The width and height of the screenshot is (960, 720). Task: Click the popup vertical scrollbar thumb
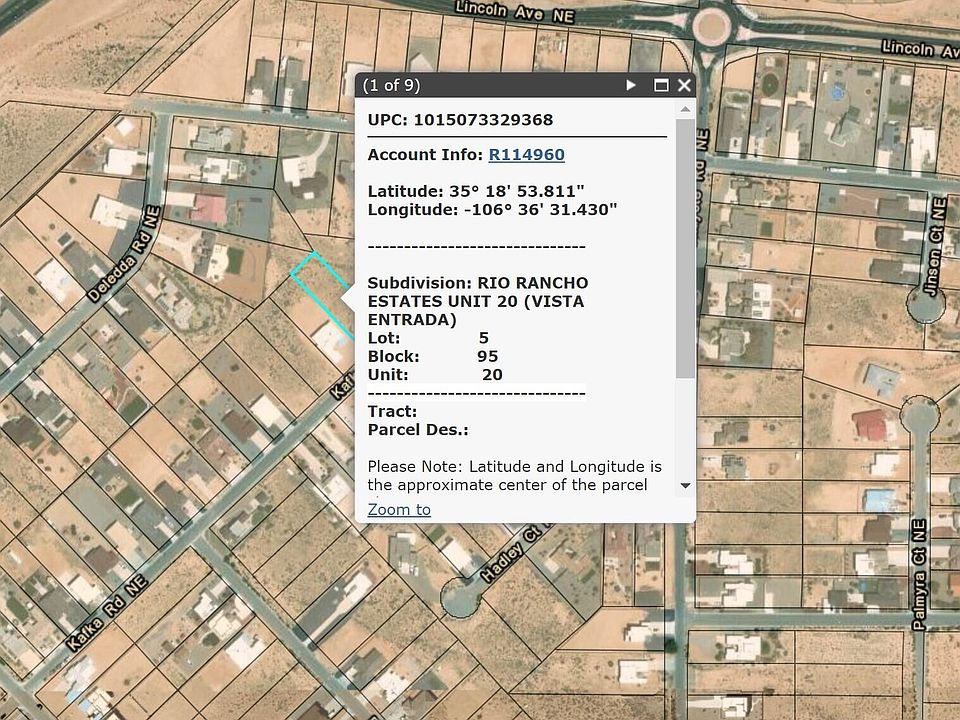685,250
